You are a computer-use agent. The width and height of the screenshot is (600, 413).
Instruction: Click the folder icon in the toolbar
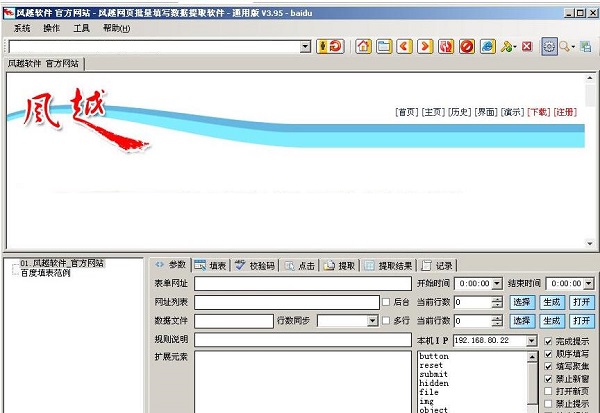click(x=384, y=46)
